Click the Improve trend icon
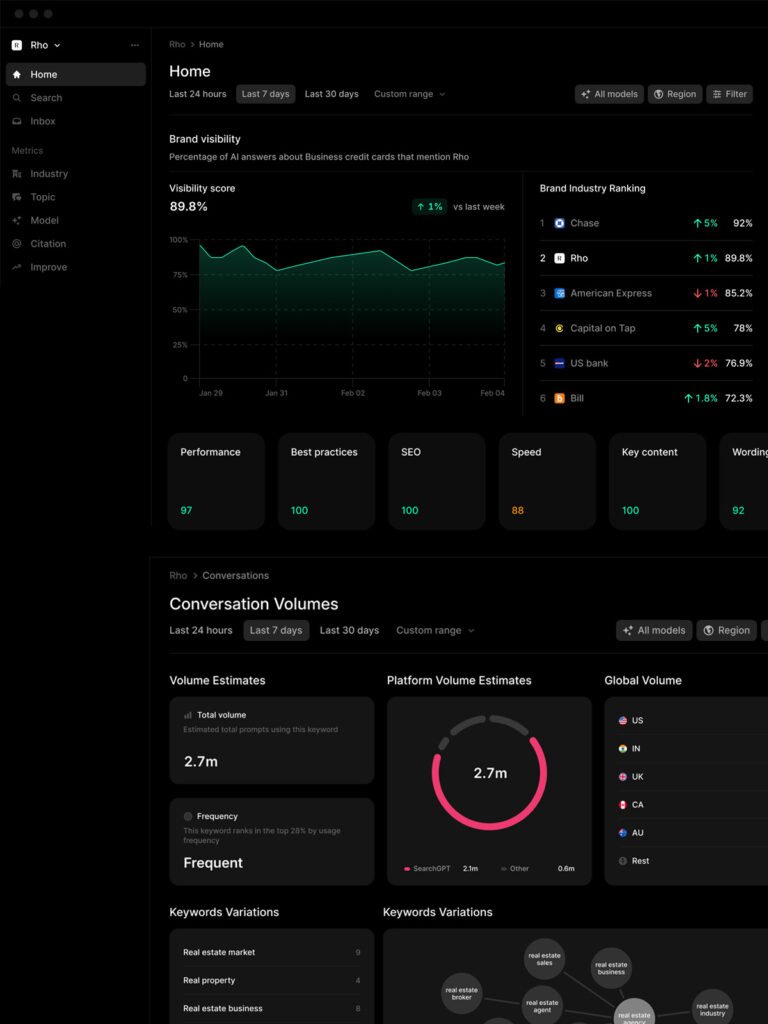 click(x=17, y=267)
